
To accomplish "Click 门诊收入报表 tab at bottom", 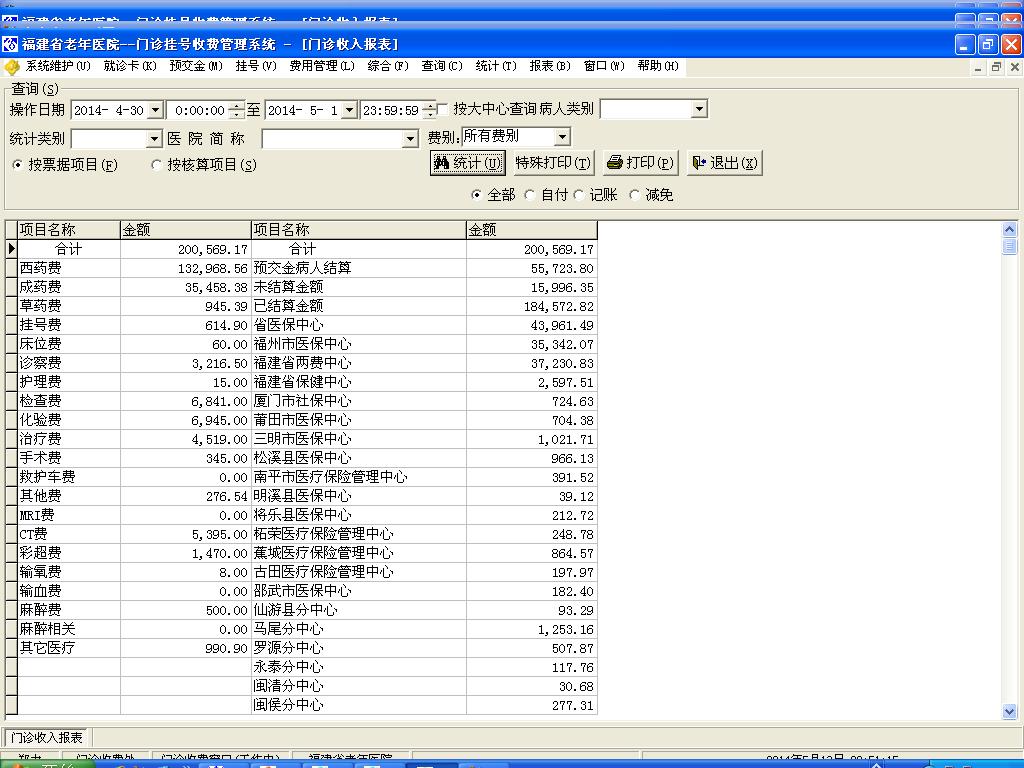I will pyautogui.click(x=46, y=737).
